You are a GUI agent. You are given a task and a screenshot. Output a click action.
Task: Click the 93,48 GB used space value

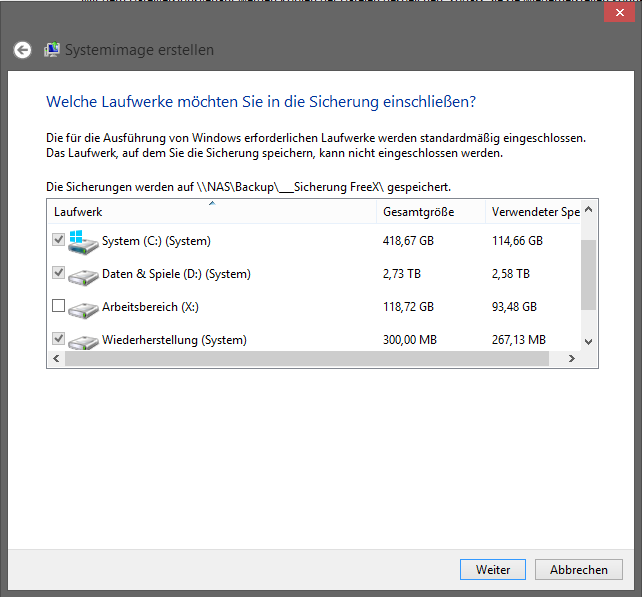(x=514, y=307)
